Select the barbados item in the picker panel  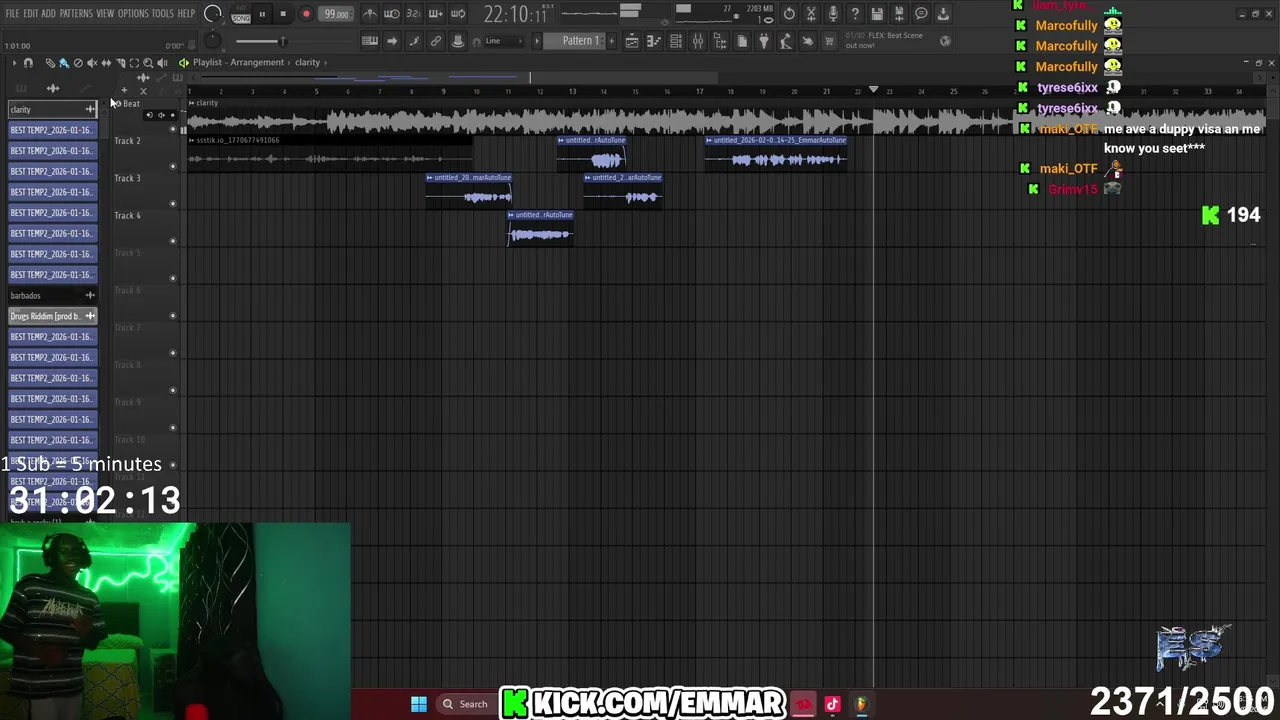pyautogui.click(x=52, y=295)
